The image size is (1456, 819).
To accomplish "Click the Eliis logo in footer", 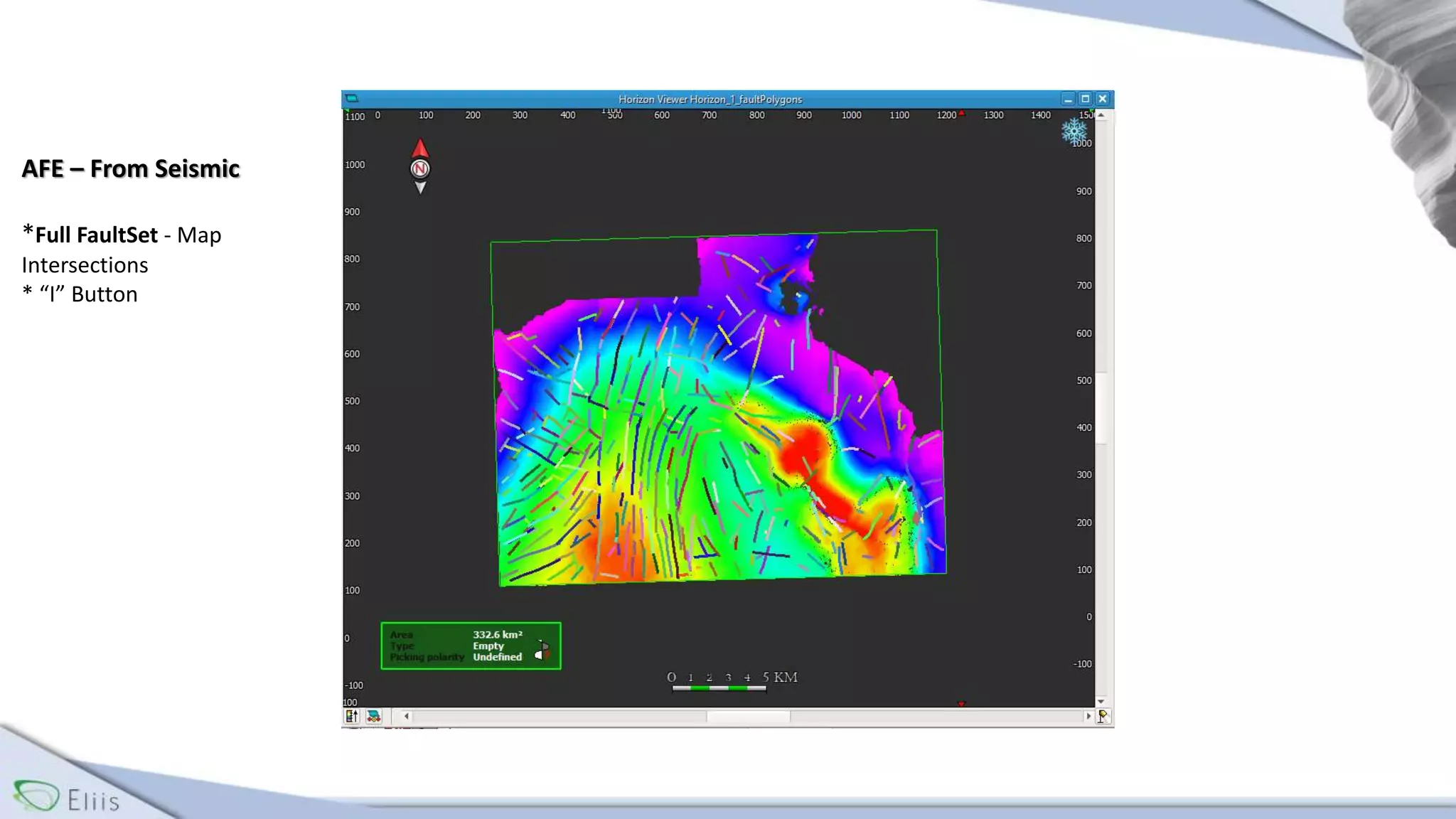I will [65, 798].
